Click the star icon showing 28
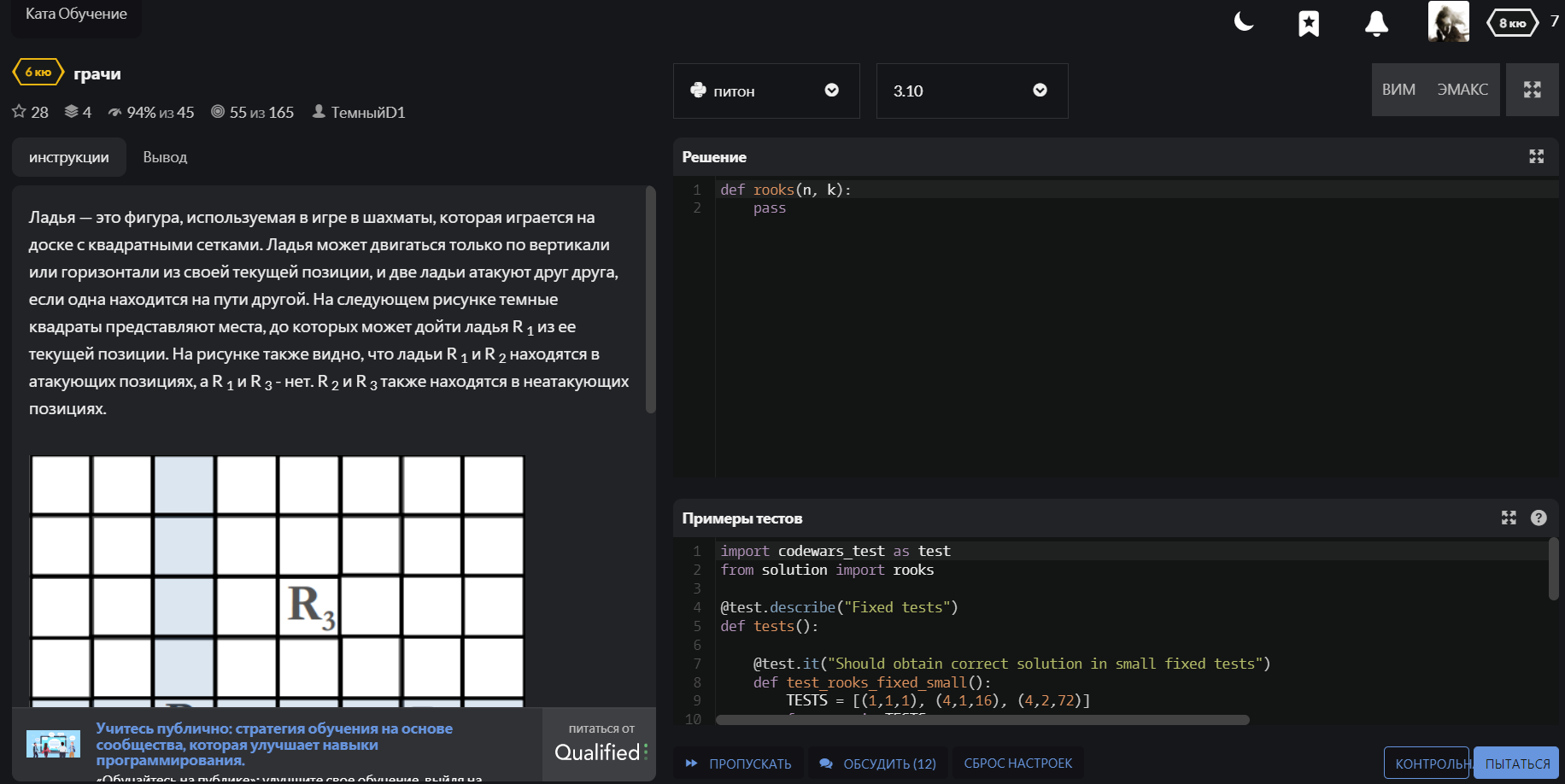Screen dimensions: 1565x784 pos(20,112)
